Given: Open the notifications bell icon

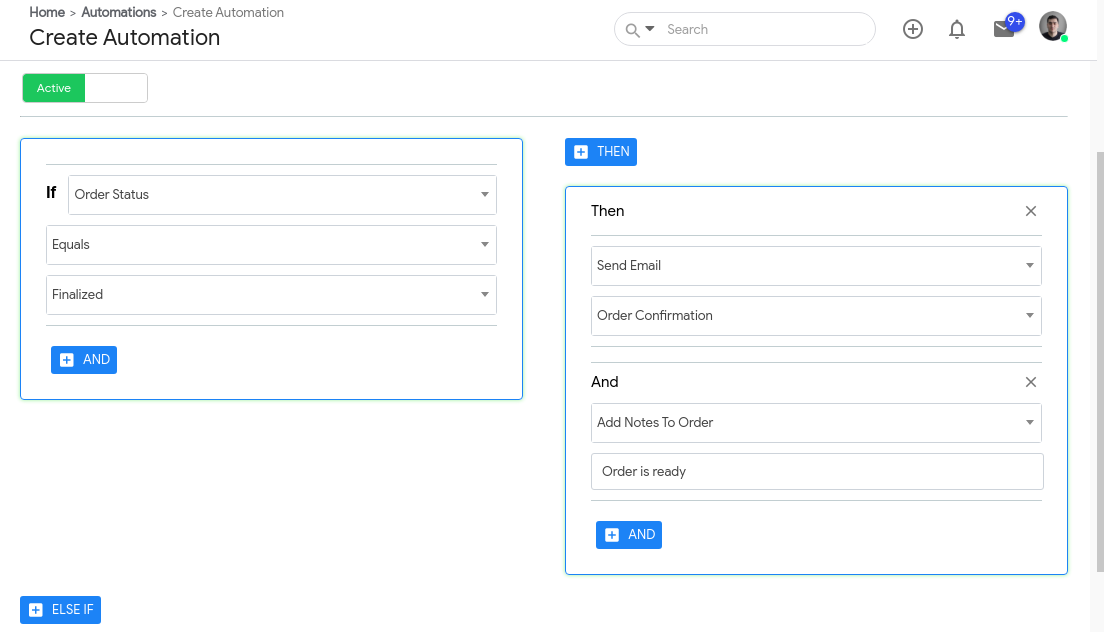Looking at the screenshot, I should pyautogui.click(x=957, y=29).
